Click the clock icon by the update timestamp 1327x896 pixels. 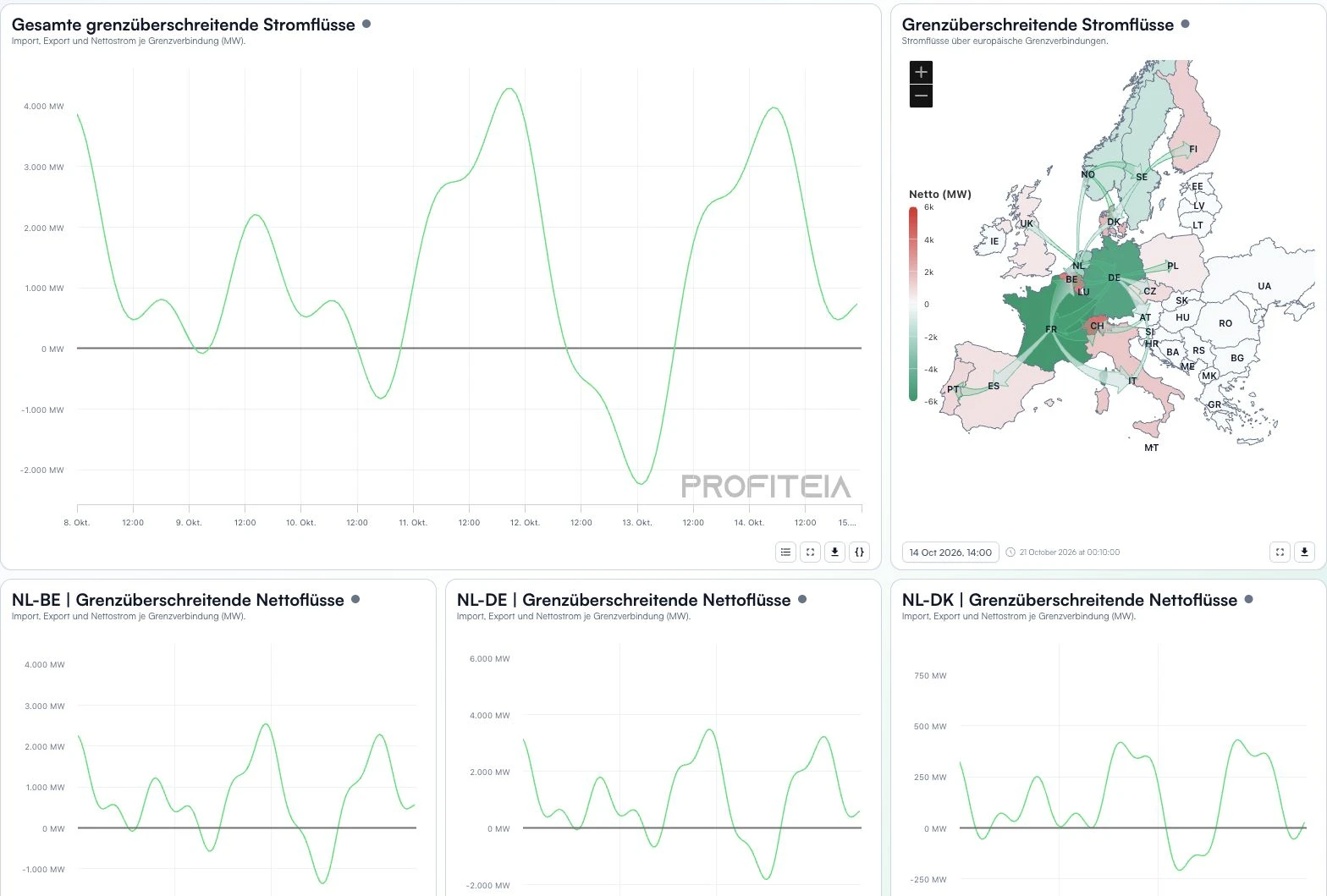point(1010,552)
